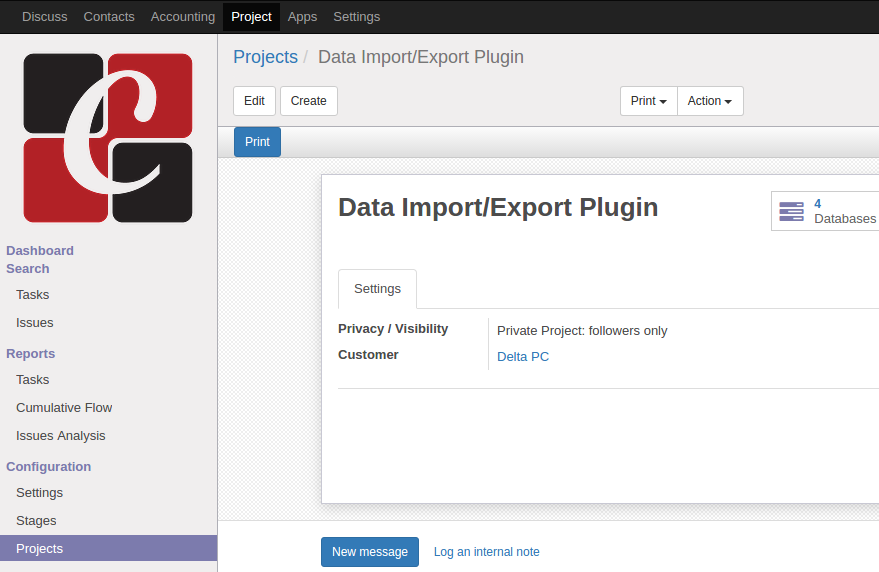879x572 pixels.
Task: Expand the Action dropdown menu
Action: pyautogui.click(x=710, y=101)
